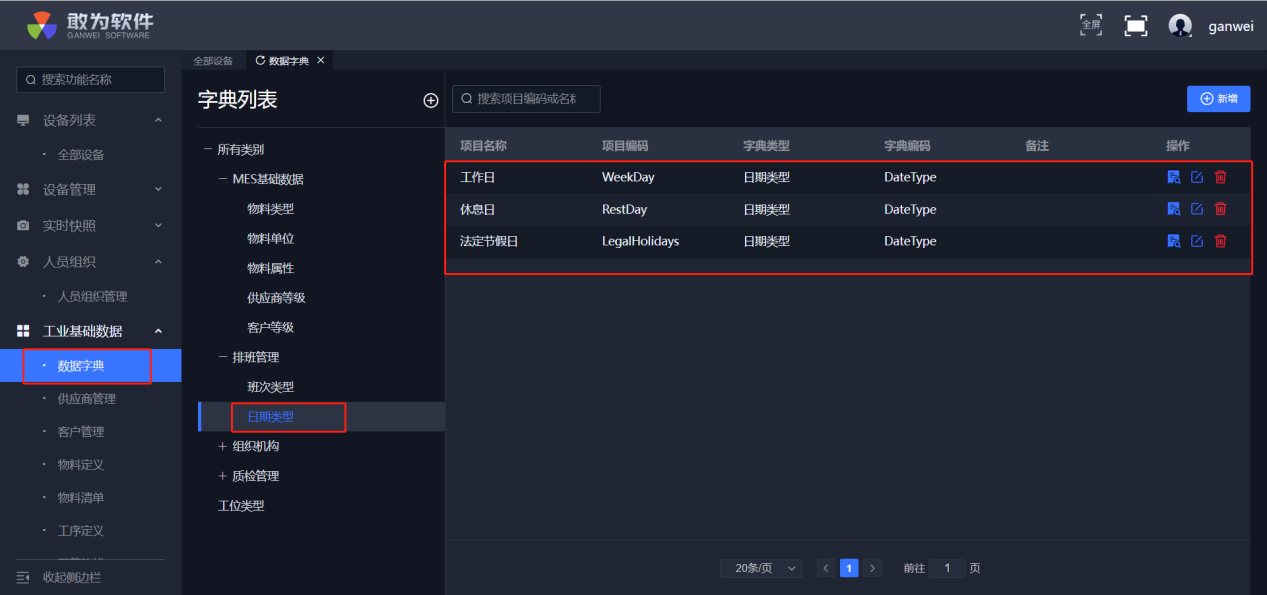
Task: Click the 全屏 fullscreen icon in header
Action: (x=1091, y=25)
